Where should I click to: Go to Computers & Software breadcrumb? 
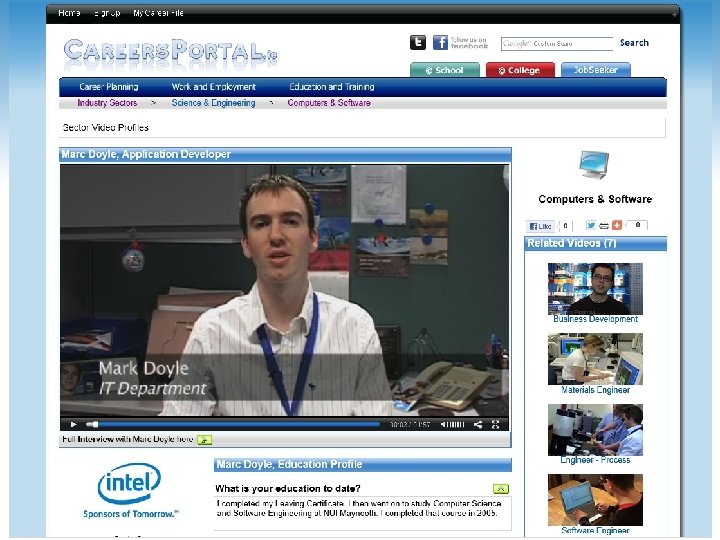coord(329,103)
